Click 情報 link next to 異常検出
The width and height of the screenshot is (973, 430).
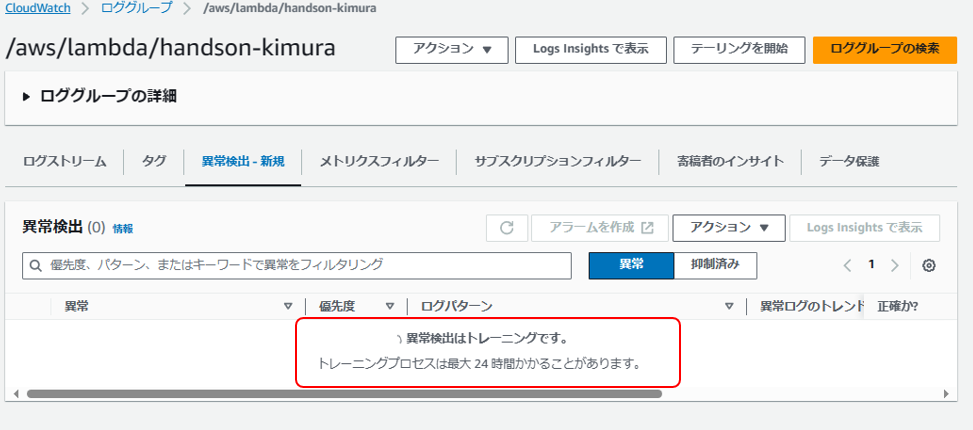click(x=123, y=229)
